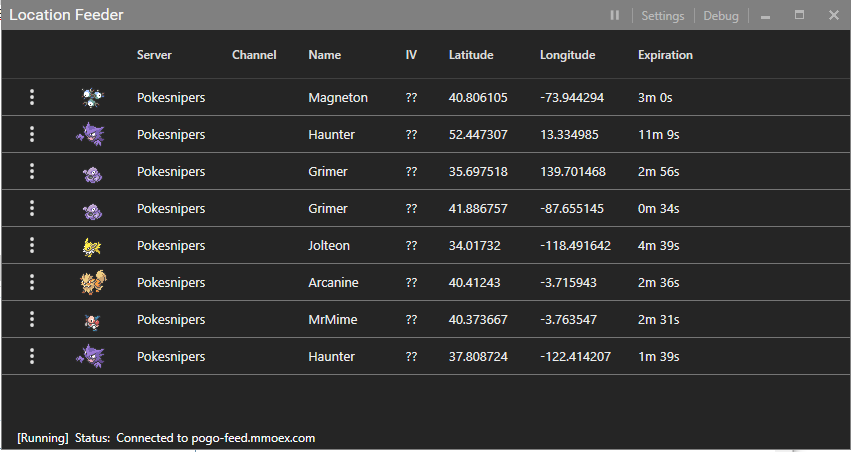Select the Magneton name cell
Viewport: 853px width, 452px height.
[x=338, y=98]
